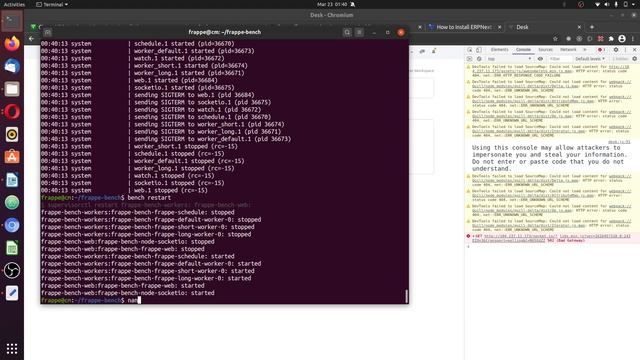Toggle DevTools device toolbar
Image resolution: width=640 pixels, height=360 pixels.
(479, 50)
